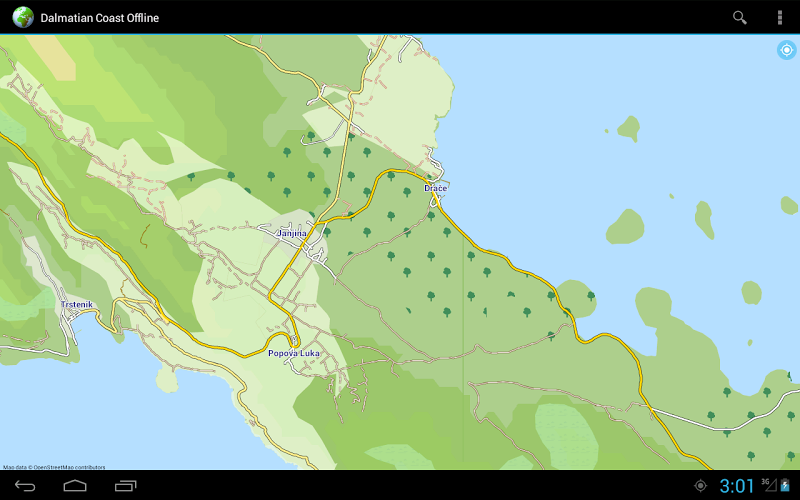Open the recent apps button
The height and width of the screenshot is (500, 800).
(126, 486)
